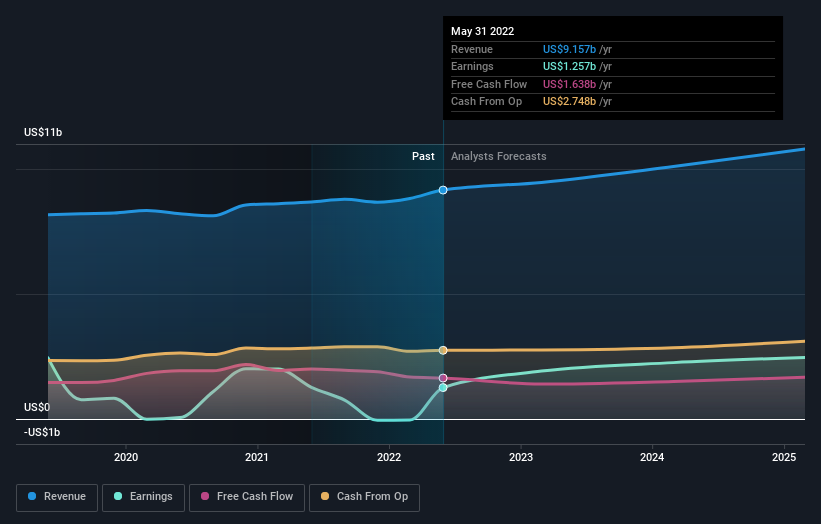Screen dimensions: 821x524
Task: Toggle the Earnings legend button
Action: pyautogui.click(x=143, y=497)
